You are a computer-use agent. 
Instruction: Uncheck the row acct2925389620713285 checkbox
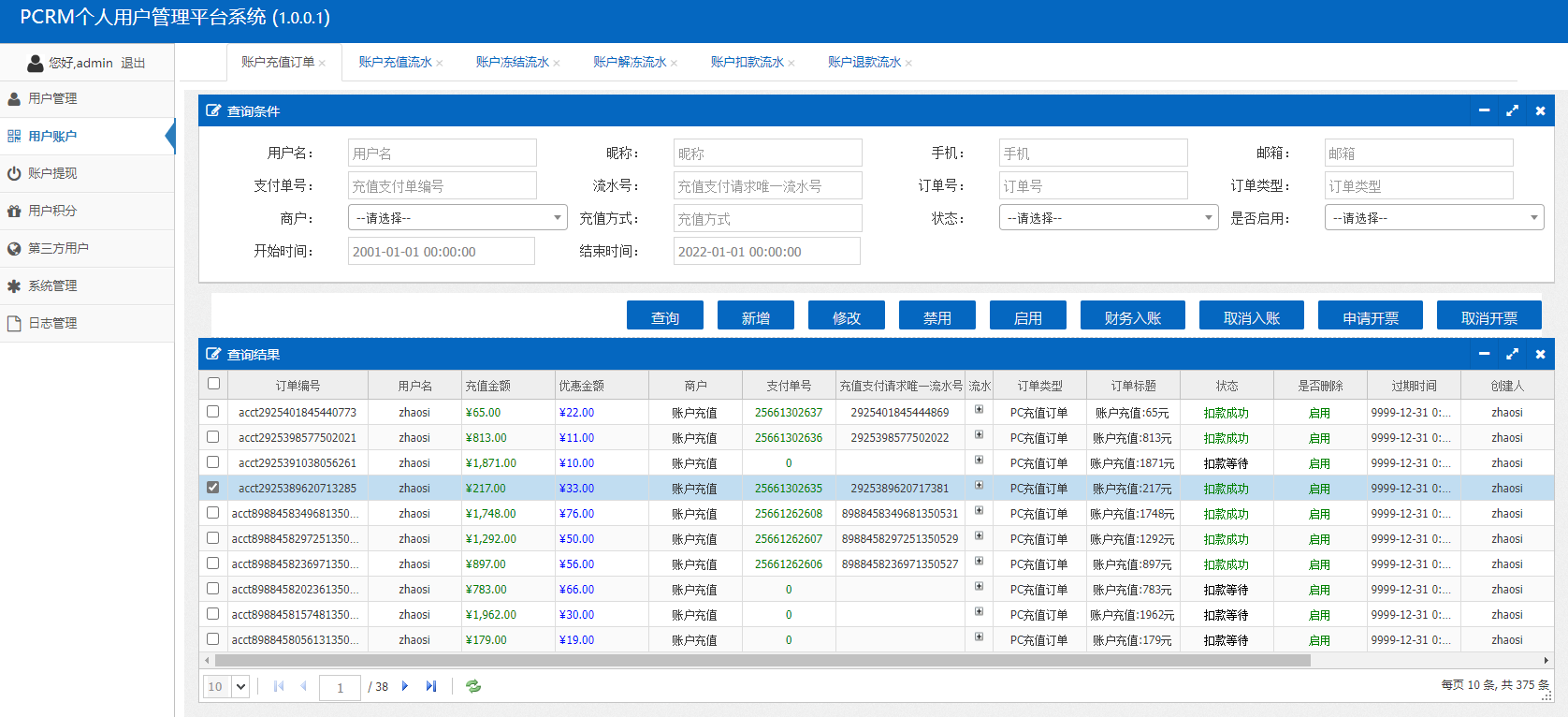coord(213,488)
